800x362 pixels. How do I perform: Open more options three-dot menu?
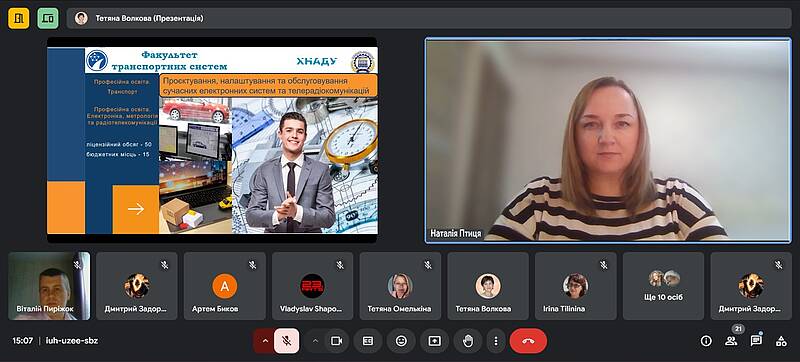coord(495,341)
